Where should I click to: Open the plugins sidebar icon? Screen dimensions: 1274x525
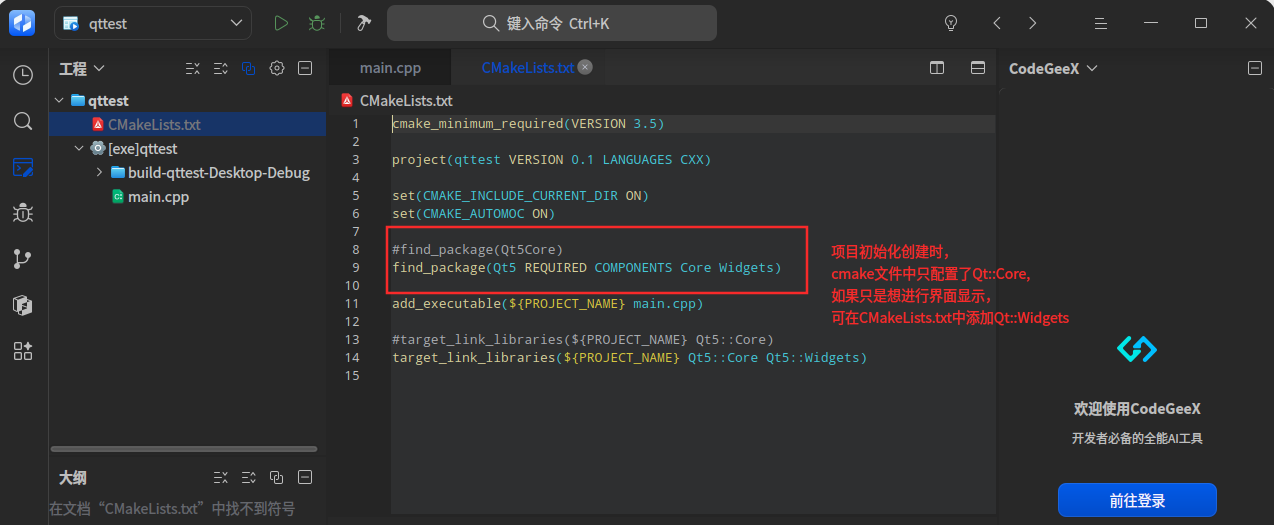[22, 351]
